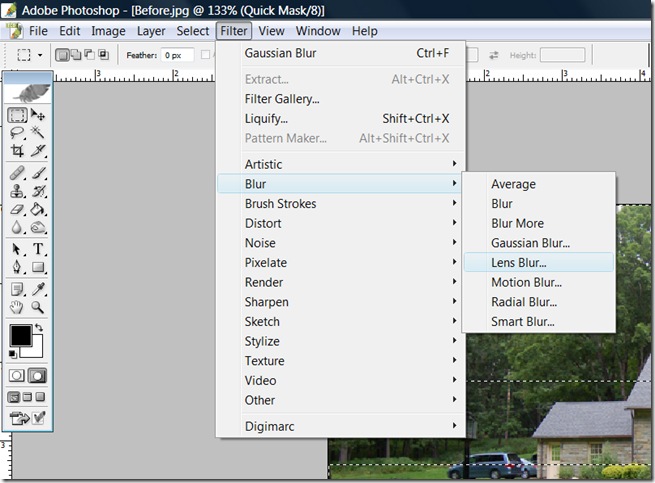This screenshot has height=483, width=655.
Task: Open the Select menu
Action: pyautogui.click(x=193, y=31)
